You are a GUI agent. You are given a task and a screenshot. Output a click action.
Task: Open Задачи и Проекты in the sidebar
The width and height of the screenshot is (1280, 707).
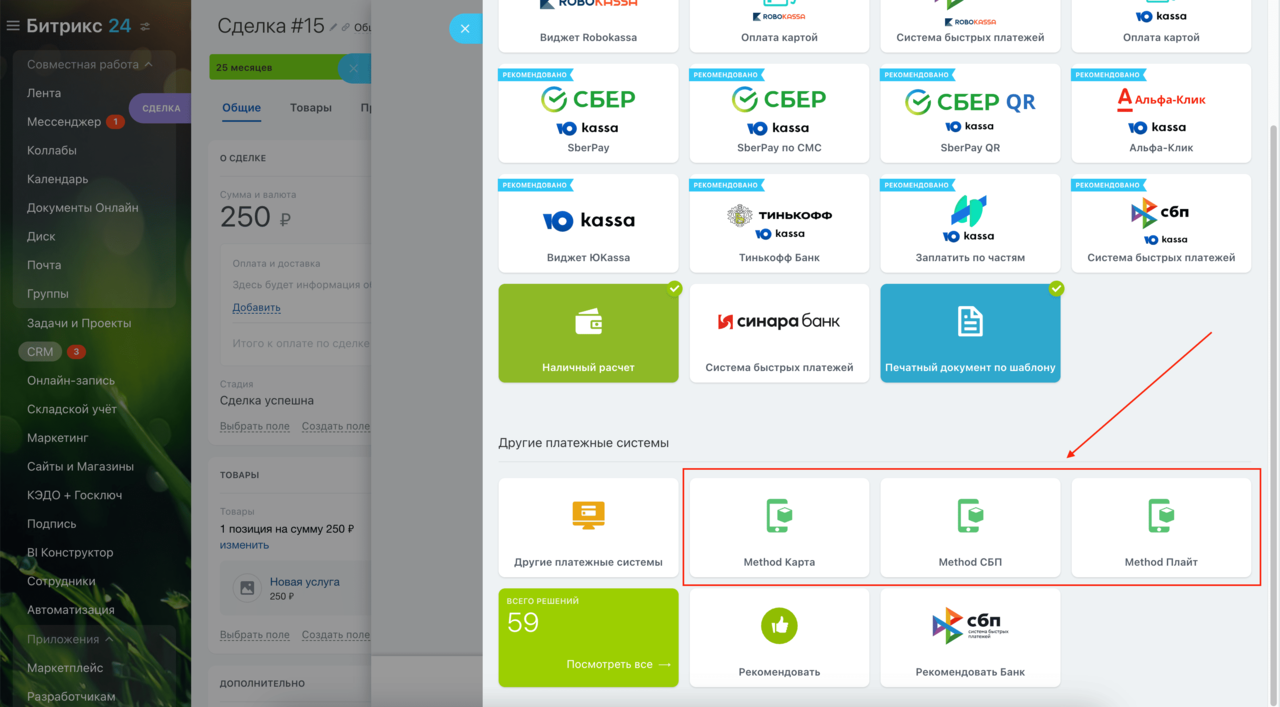[79, 323]
